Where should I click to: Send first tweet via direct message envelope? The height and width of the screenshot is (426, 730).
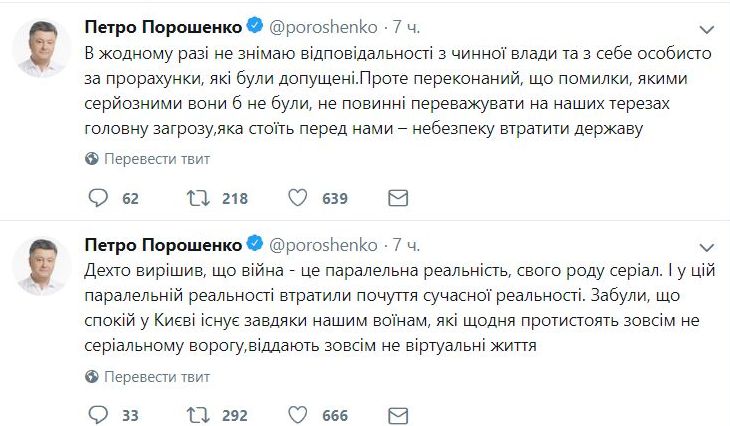tap(397, 198)
